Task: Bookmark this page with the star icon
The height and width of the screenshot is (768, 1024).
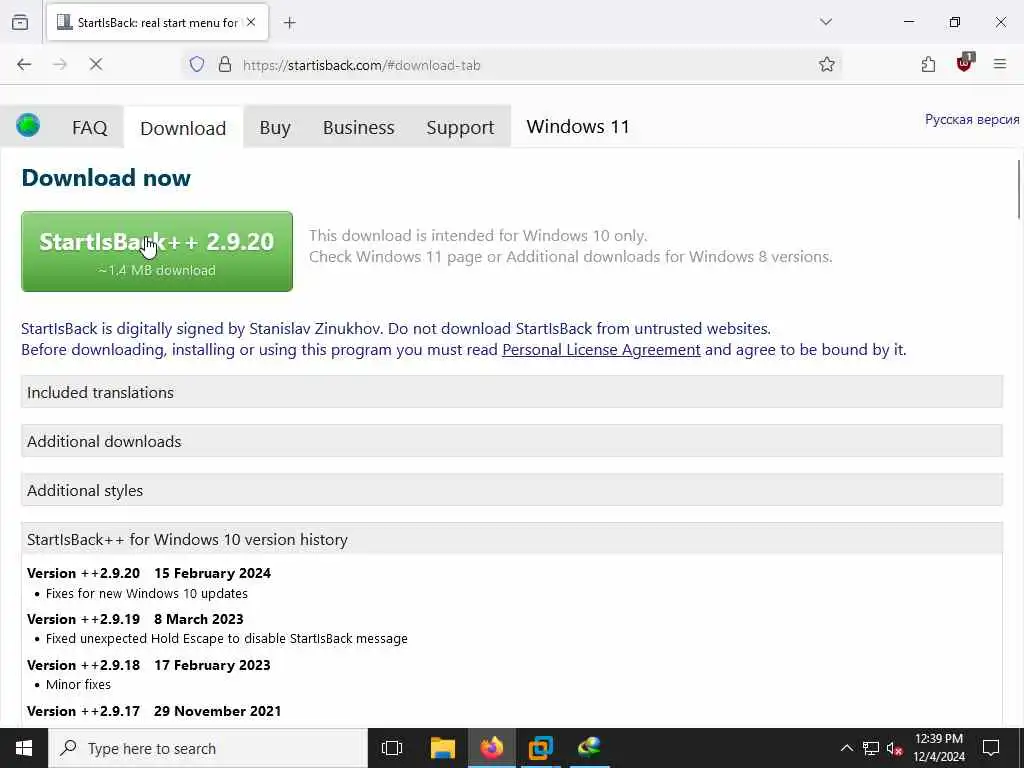Action: 827,64
